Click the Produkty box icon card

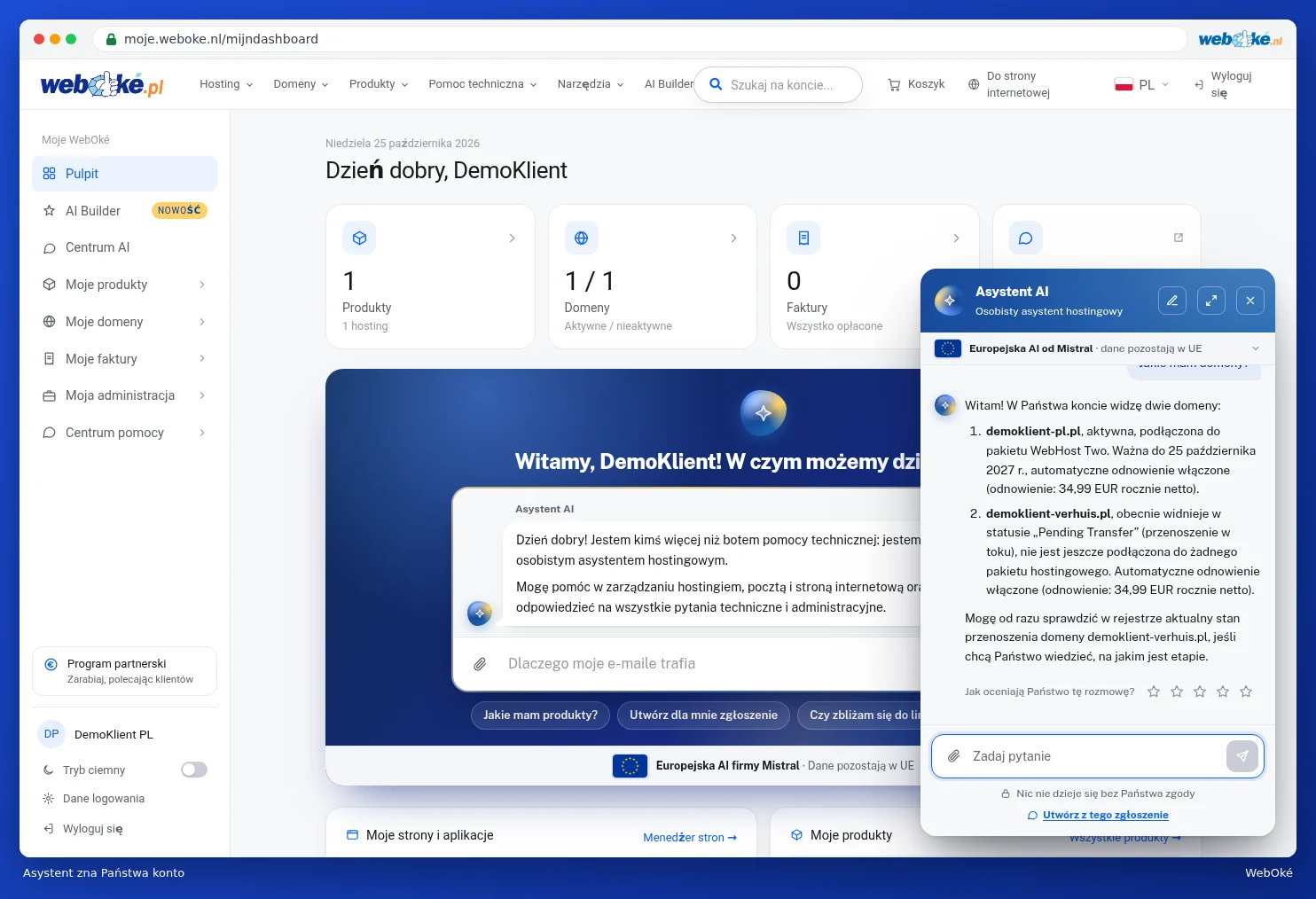click(430, 277)
